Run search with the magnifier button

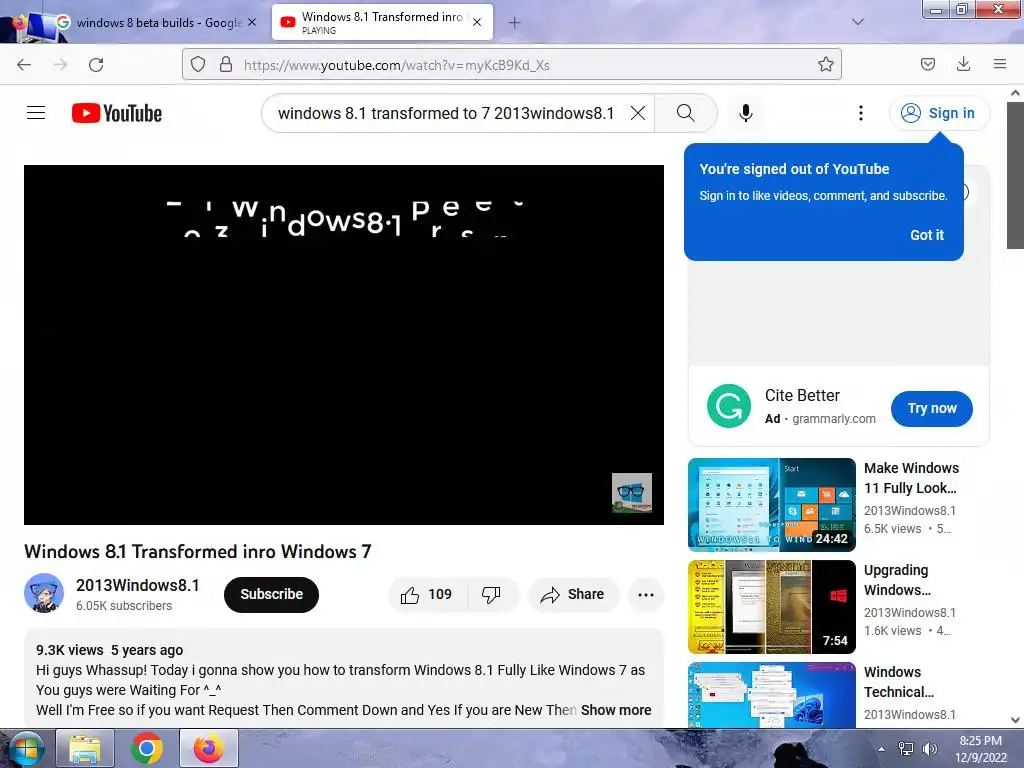686,113
